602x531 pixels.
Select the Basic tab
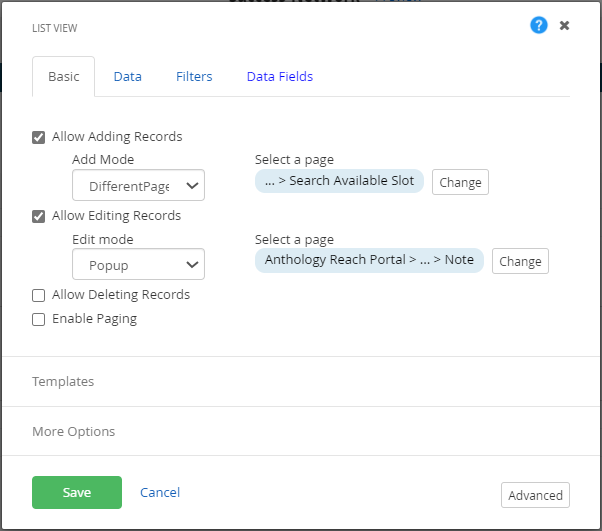(x=64, y=77)
